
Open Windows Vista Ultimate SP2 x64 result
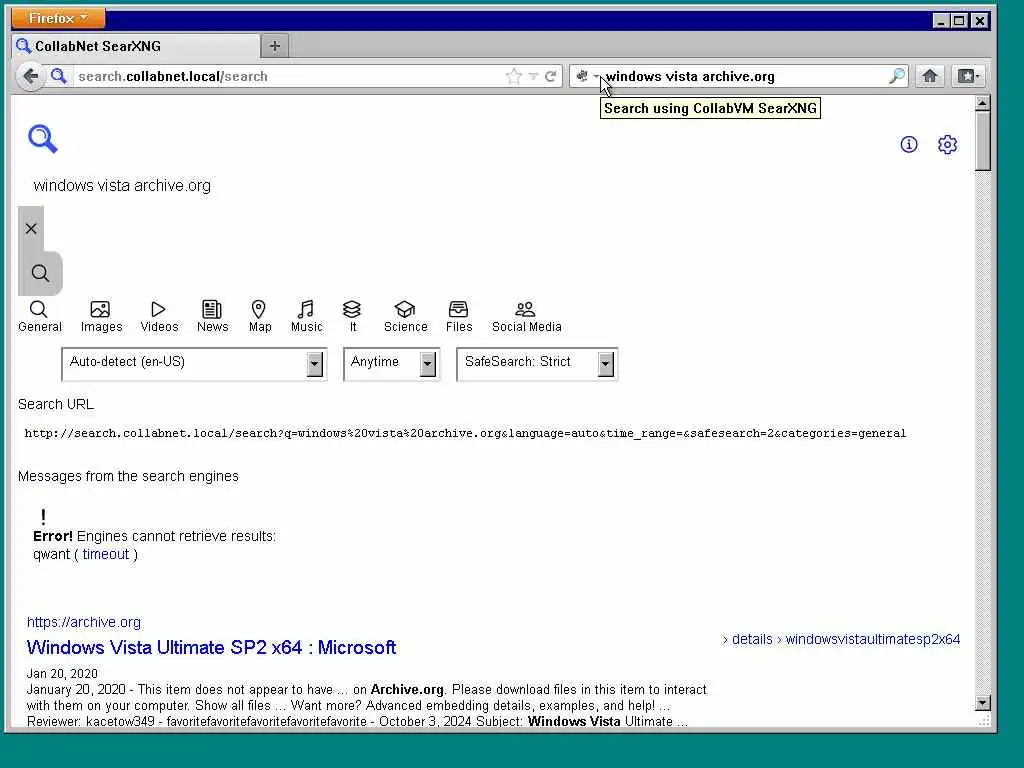(211, 647)
